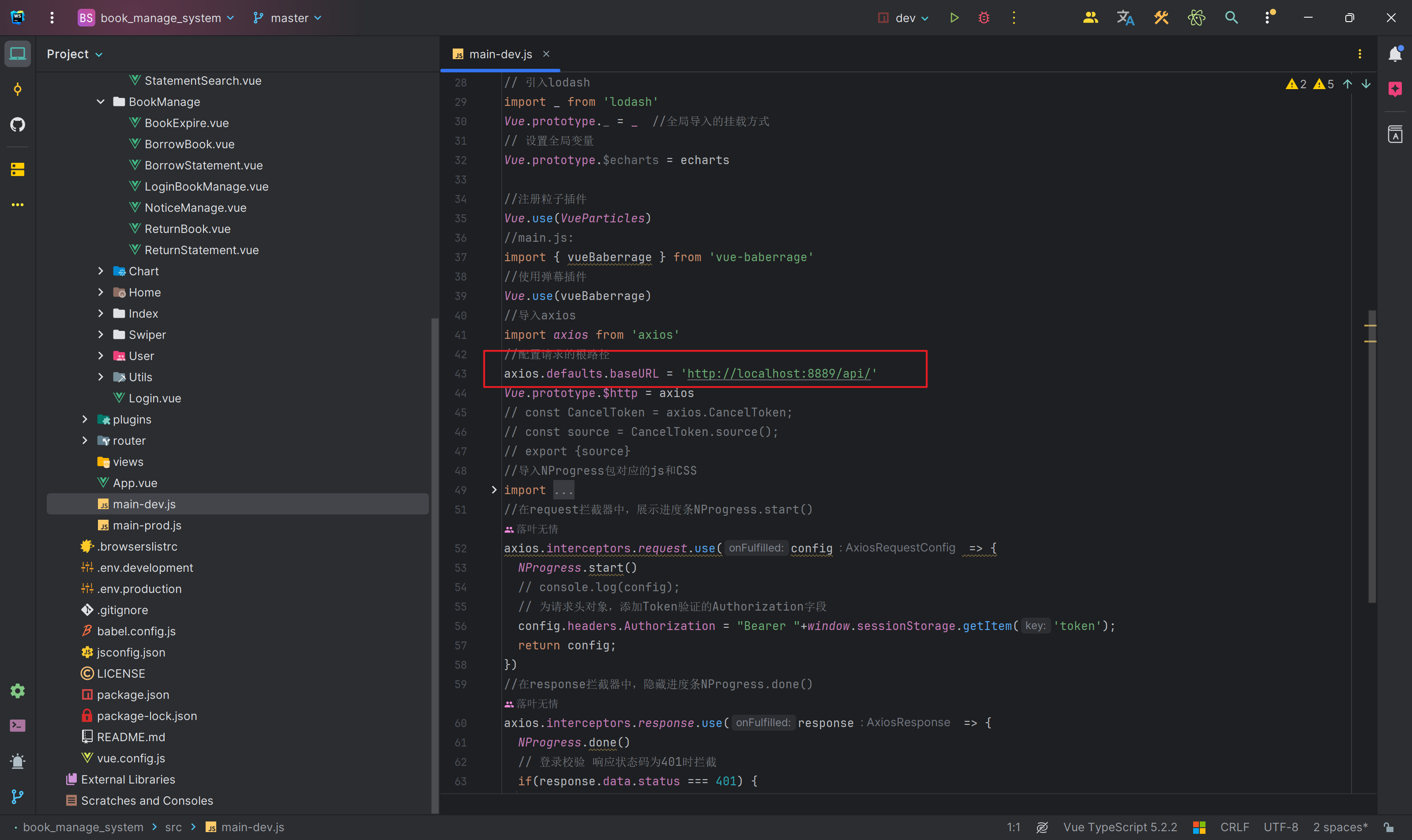The width and height of the screenshot is (1412, 840).
Task: Click the localhost:8889/api URL link
Action: click(x=778, y=374)
